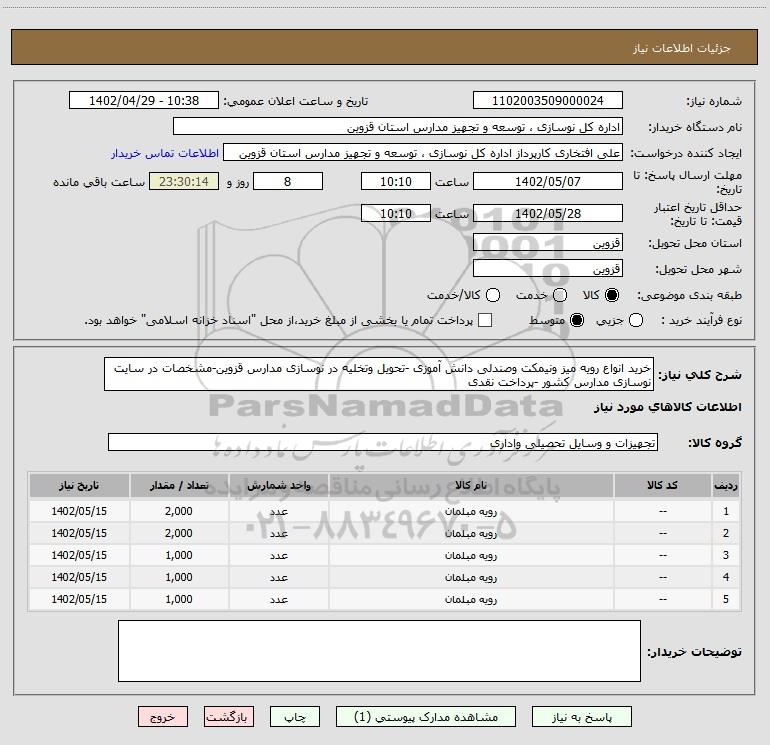Click row number 5 cell
This screenshot has width=770, height=745.
tap(726, 599)
